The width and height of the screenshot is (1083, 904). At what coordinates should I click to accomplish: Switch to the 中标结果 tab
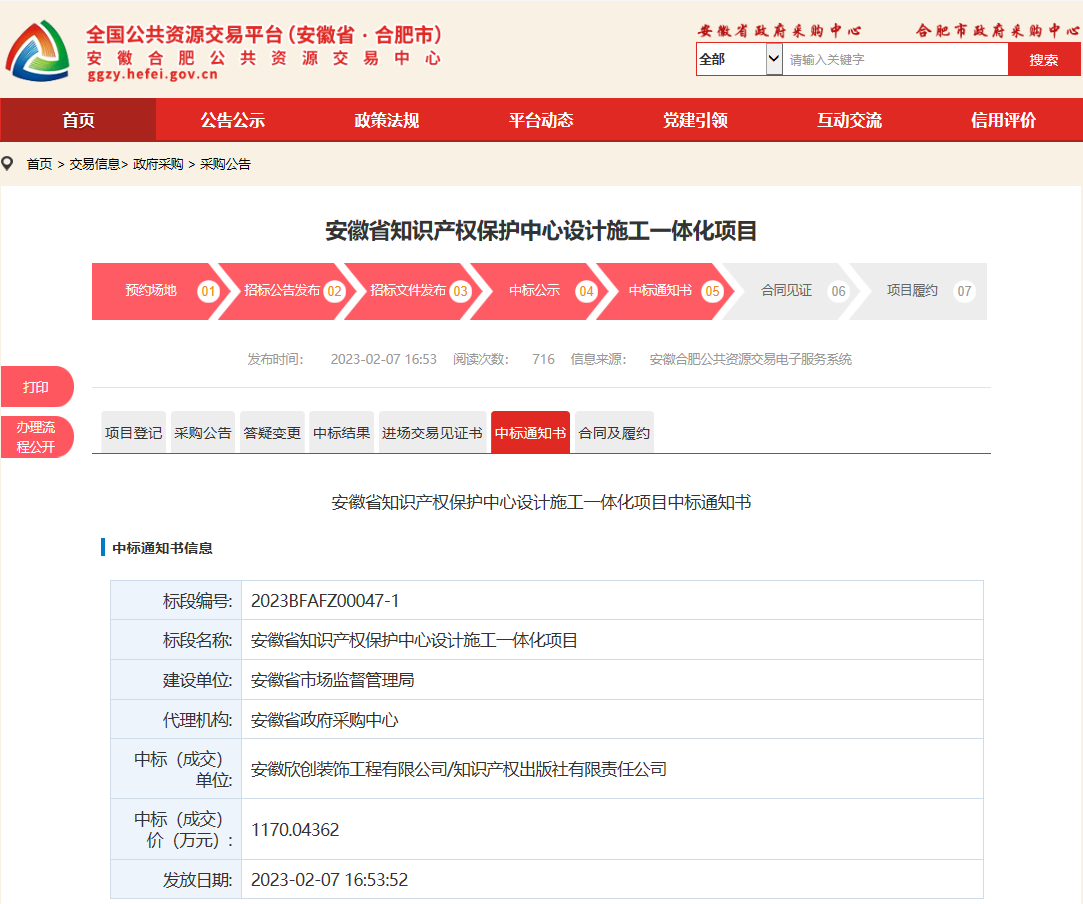pos(342,433)
